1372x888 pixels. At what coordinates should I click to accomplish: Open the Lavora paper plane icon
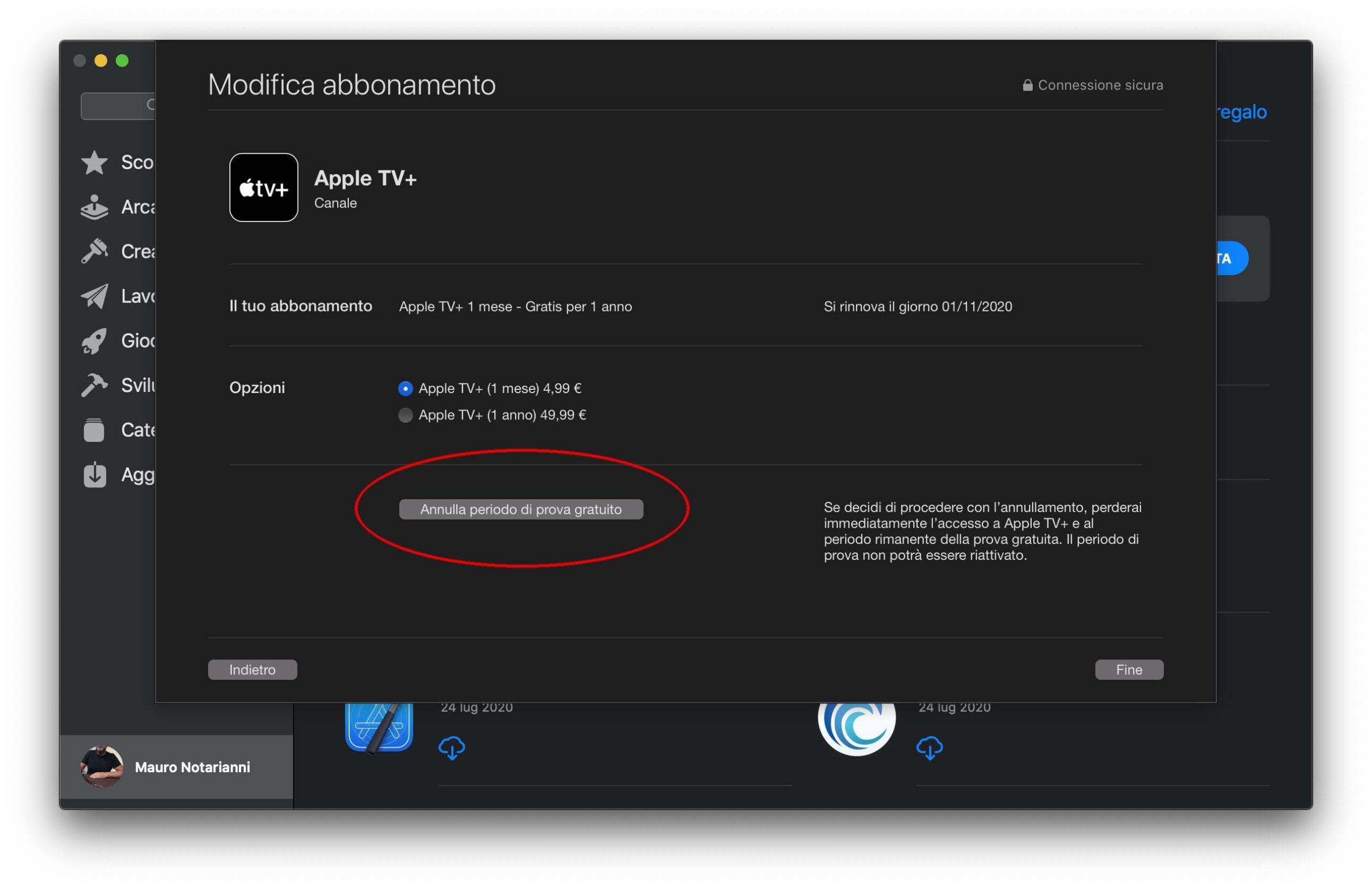pos(94,297)
